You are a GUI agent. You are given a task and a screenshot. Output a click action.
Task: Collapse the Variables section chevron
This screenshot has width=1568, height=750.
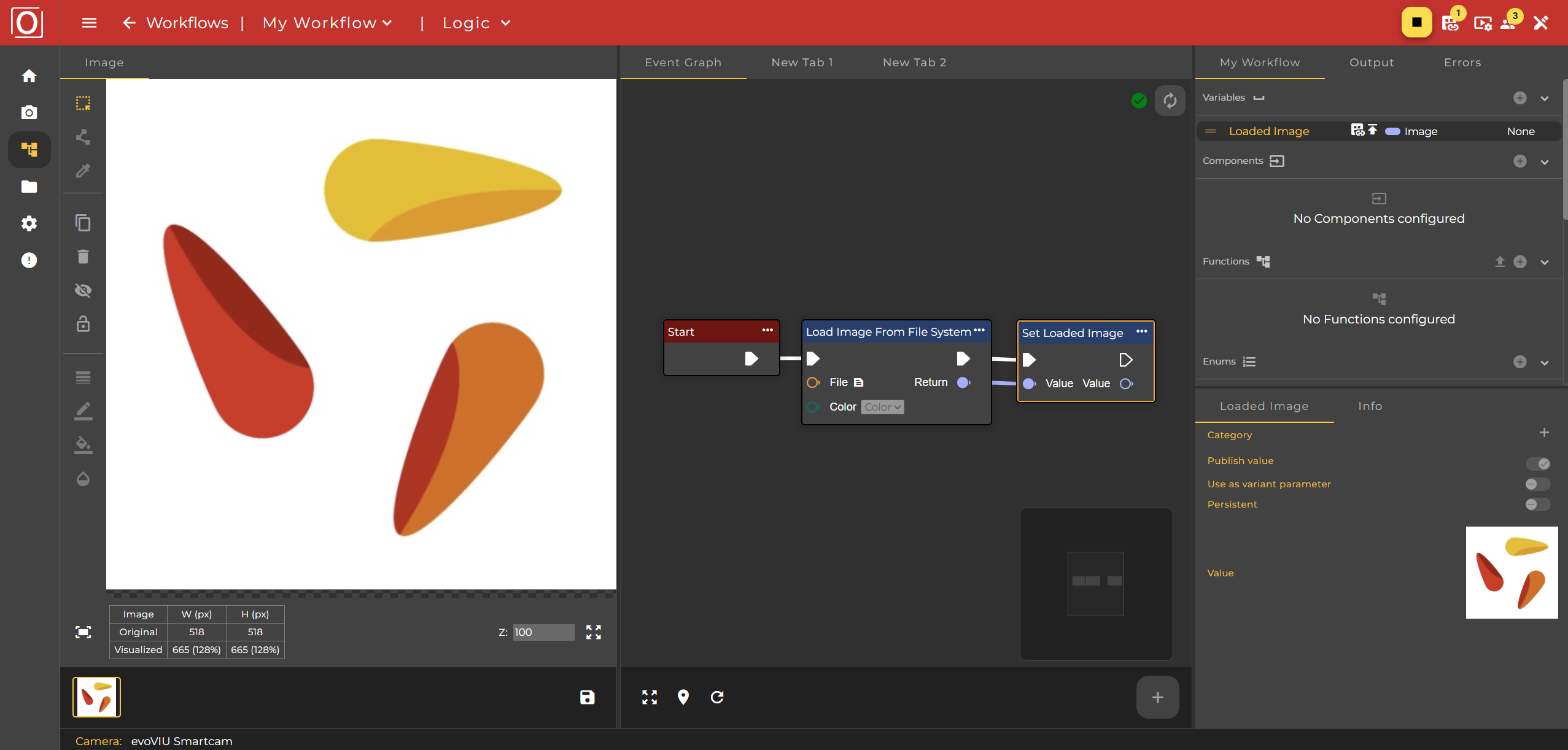tap(1545, 98)
